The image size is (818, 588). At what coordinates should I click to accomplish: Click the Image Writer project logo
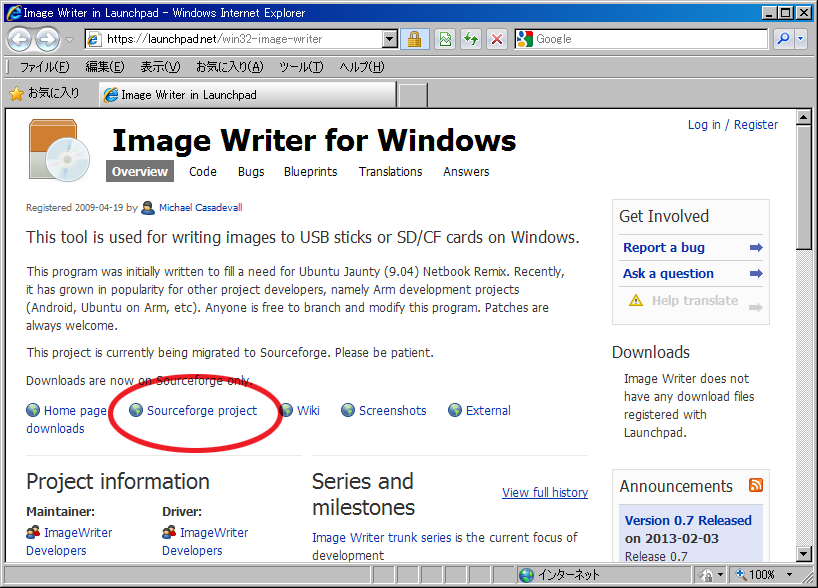tap(59, 150)
